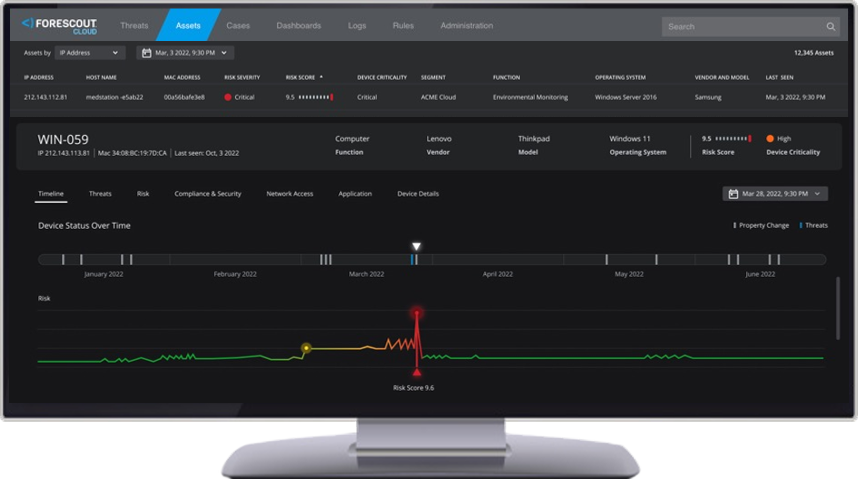Click the 12,345 Assets count
The width and height of the screenshot is (858, 479).
click(814, 53)
